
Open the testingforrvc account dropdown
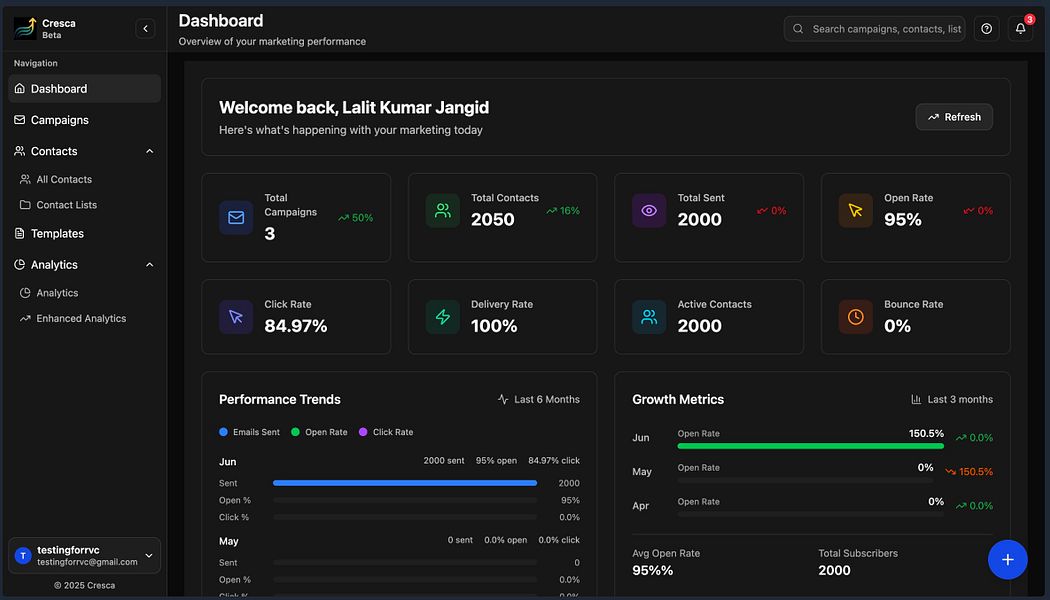coord(149,556)
